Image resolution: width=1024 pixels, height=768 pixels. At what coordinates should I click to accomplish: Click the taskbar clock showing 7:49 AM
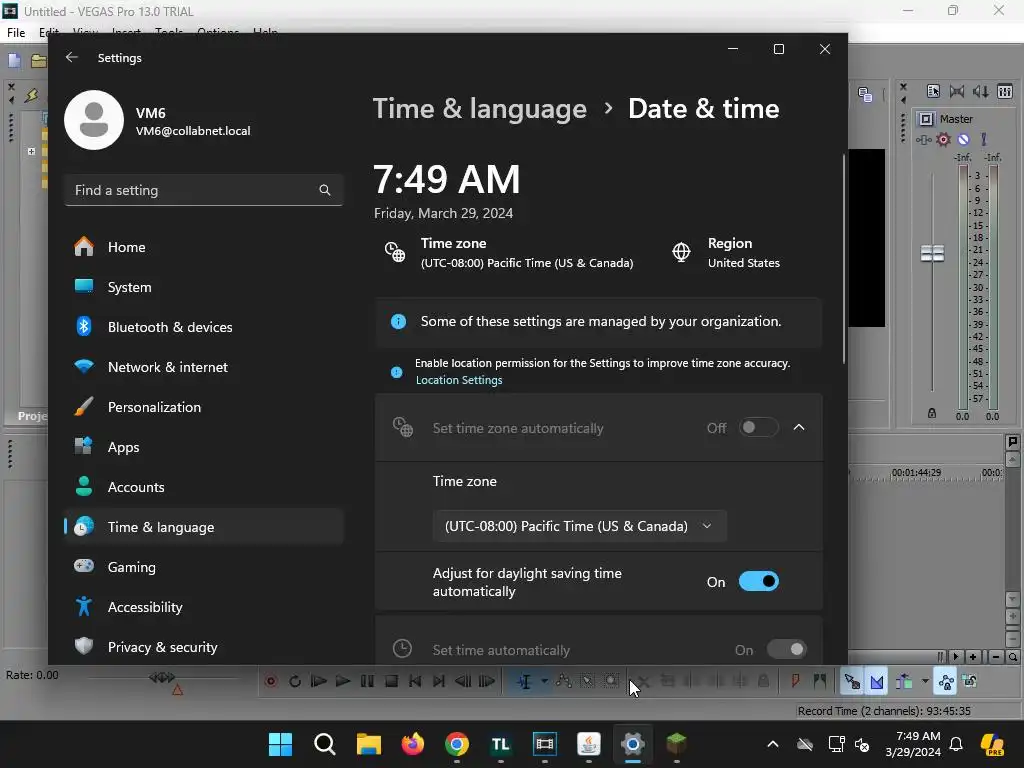(x=912, y=744)
